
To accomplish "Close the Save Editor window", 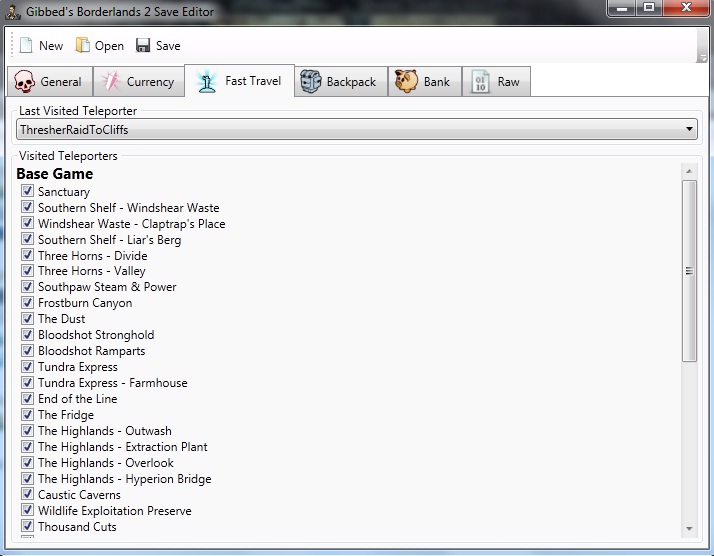I will coord(686,8).
